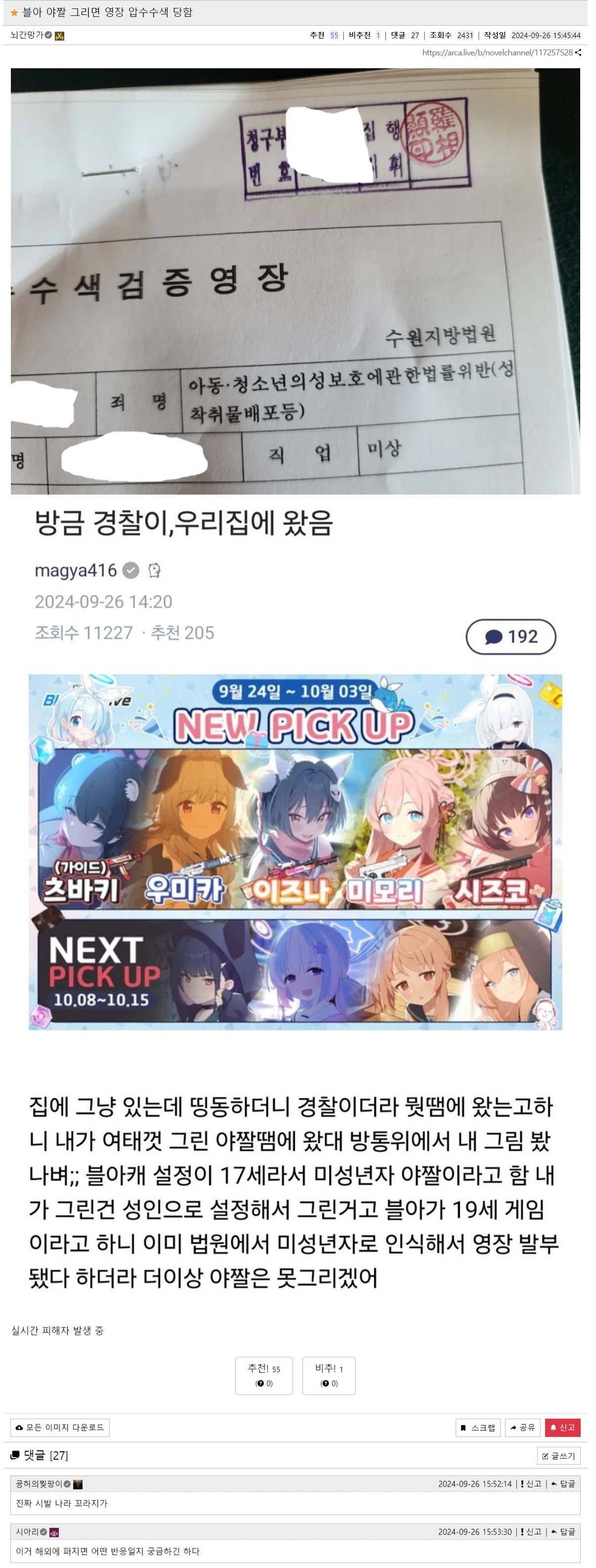596x1568 pixels.
Task: Report 시아리's comment via 신고
Action: pyautogui.click(x=531, y=1531)
